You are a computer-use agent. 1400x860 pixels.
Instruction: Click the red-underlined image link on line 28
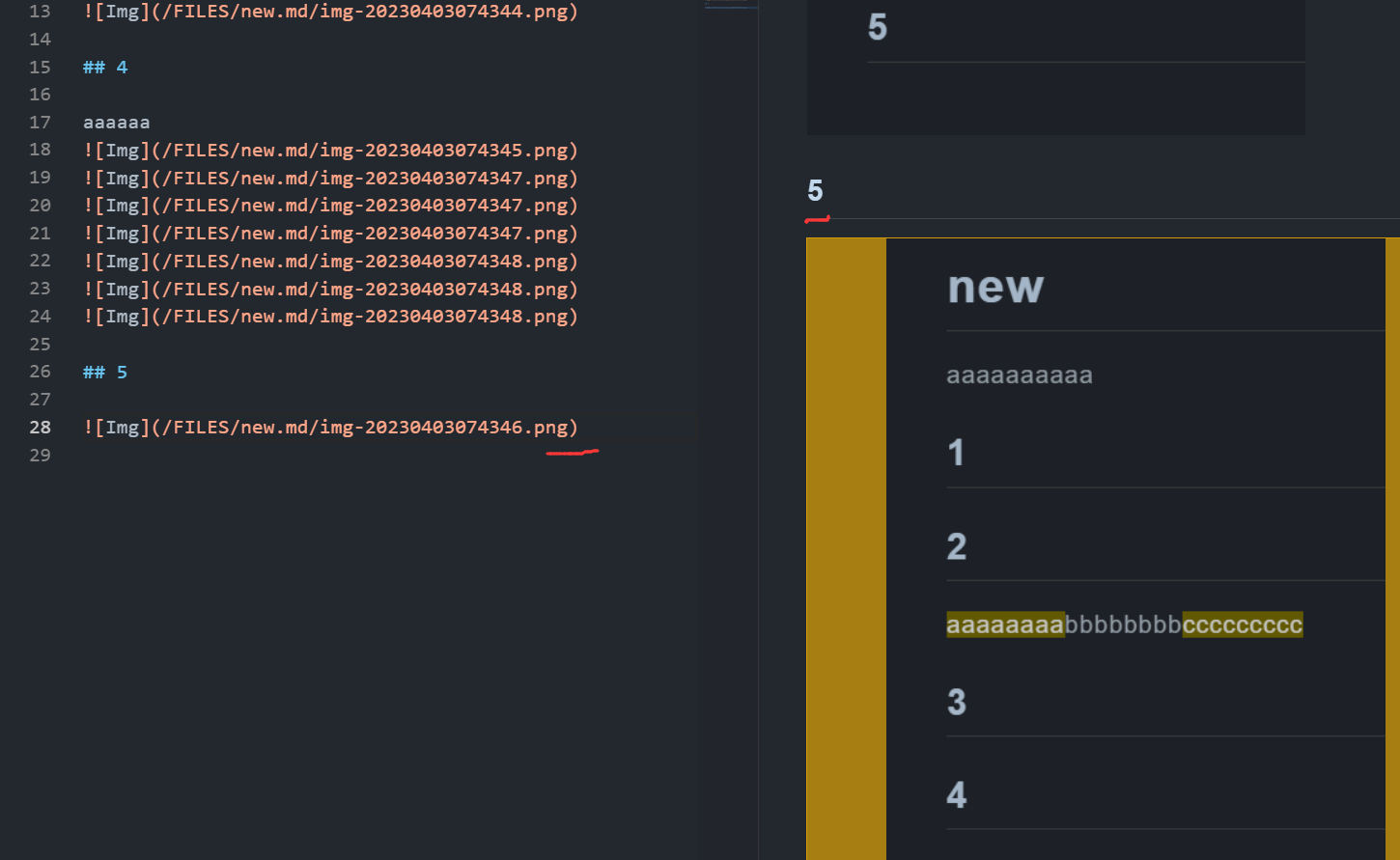pyautogui.click(x=328, y=427)
